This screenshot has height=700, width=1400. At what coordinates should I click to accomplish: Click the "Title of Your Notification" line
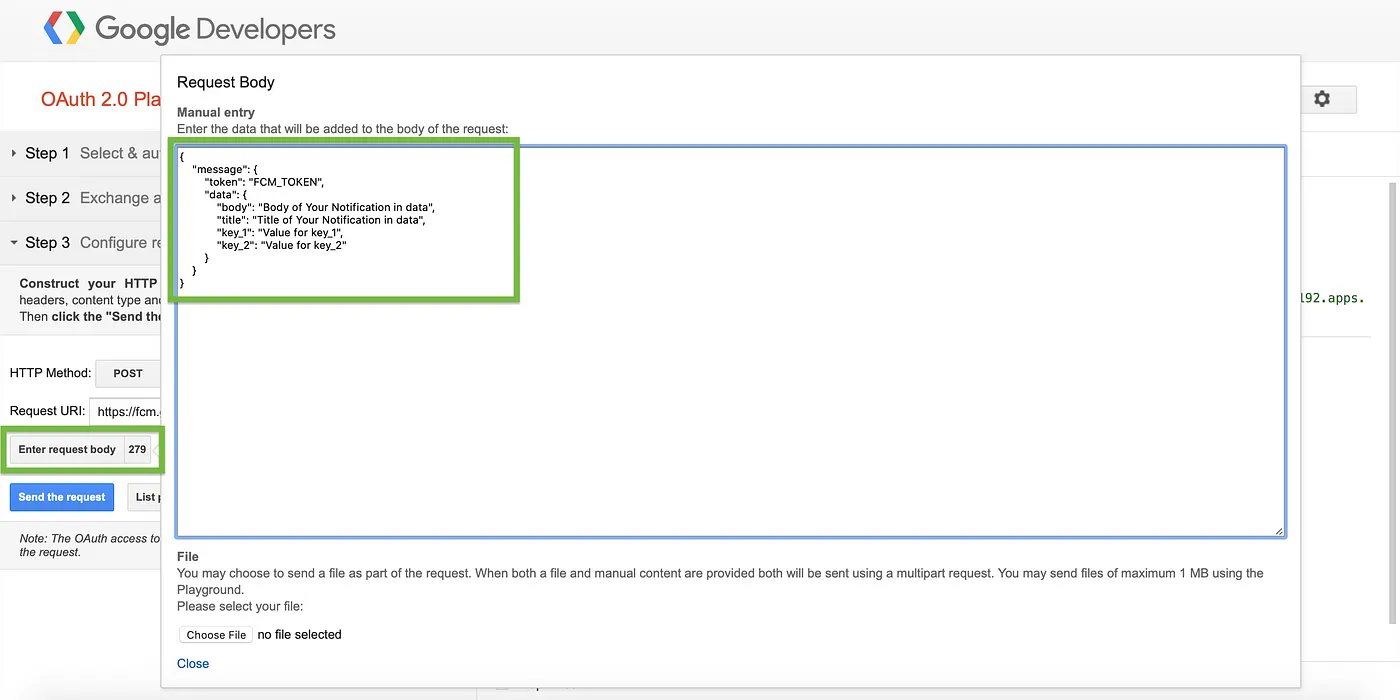321,220
